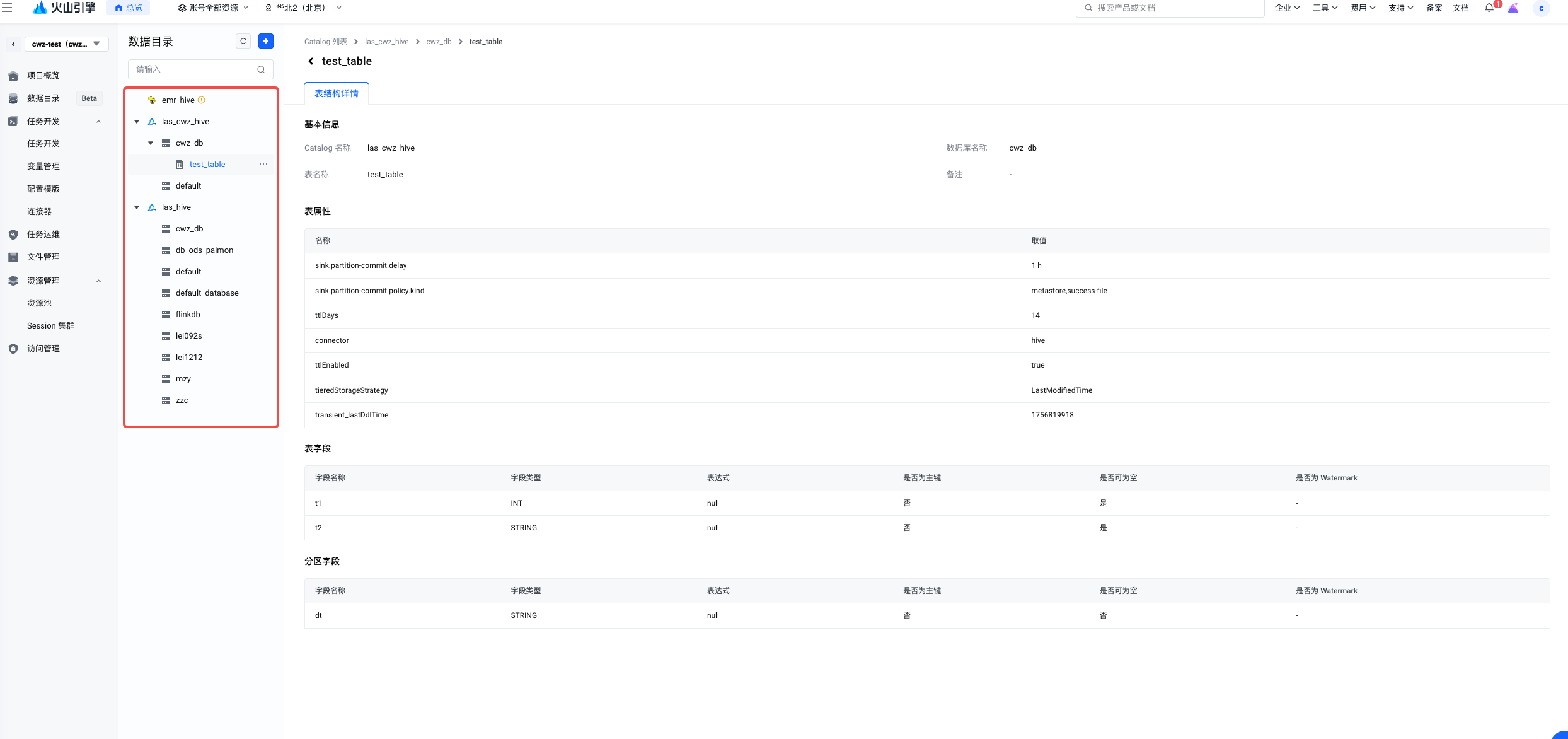Open the hamburger menu at top left
The image size is (1568, 739).
click(x=7, y=8)
